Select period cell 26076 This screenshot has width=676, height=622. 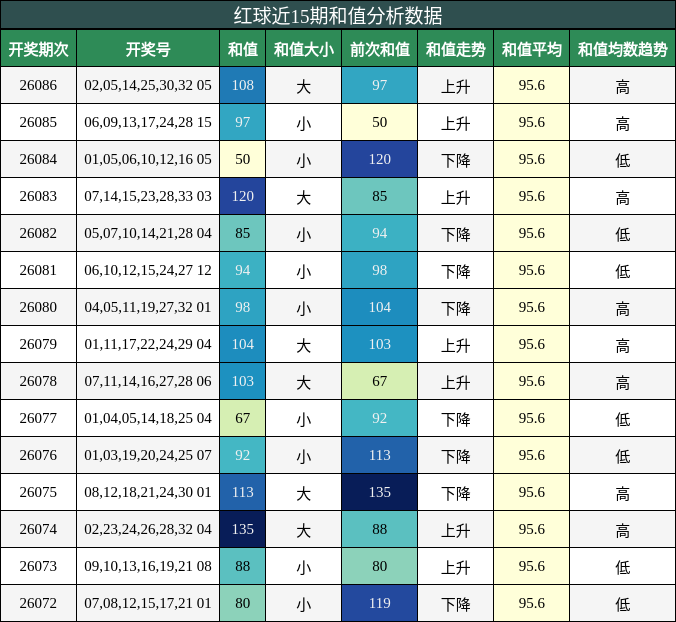[38, 455]
